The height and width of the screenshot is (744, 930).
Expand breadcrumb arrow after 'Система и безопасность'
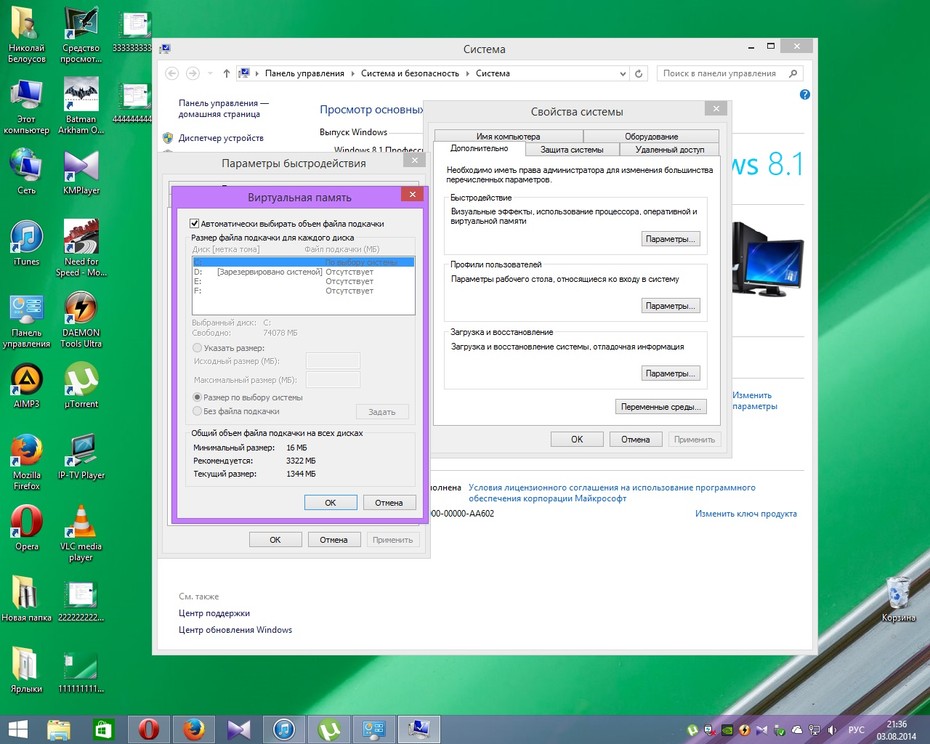tap(467, 74)
